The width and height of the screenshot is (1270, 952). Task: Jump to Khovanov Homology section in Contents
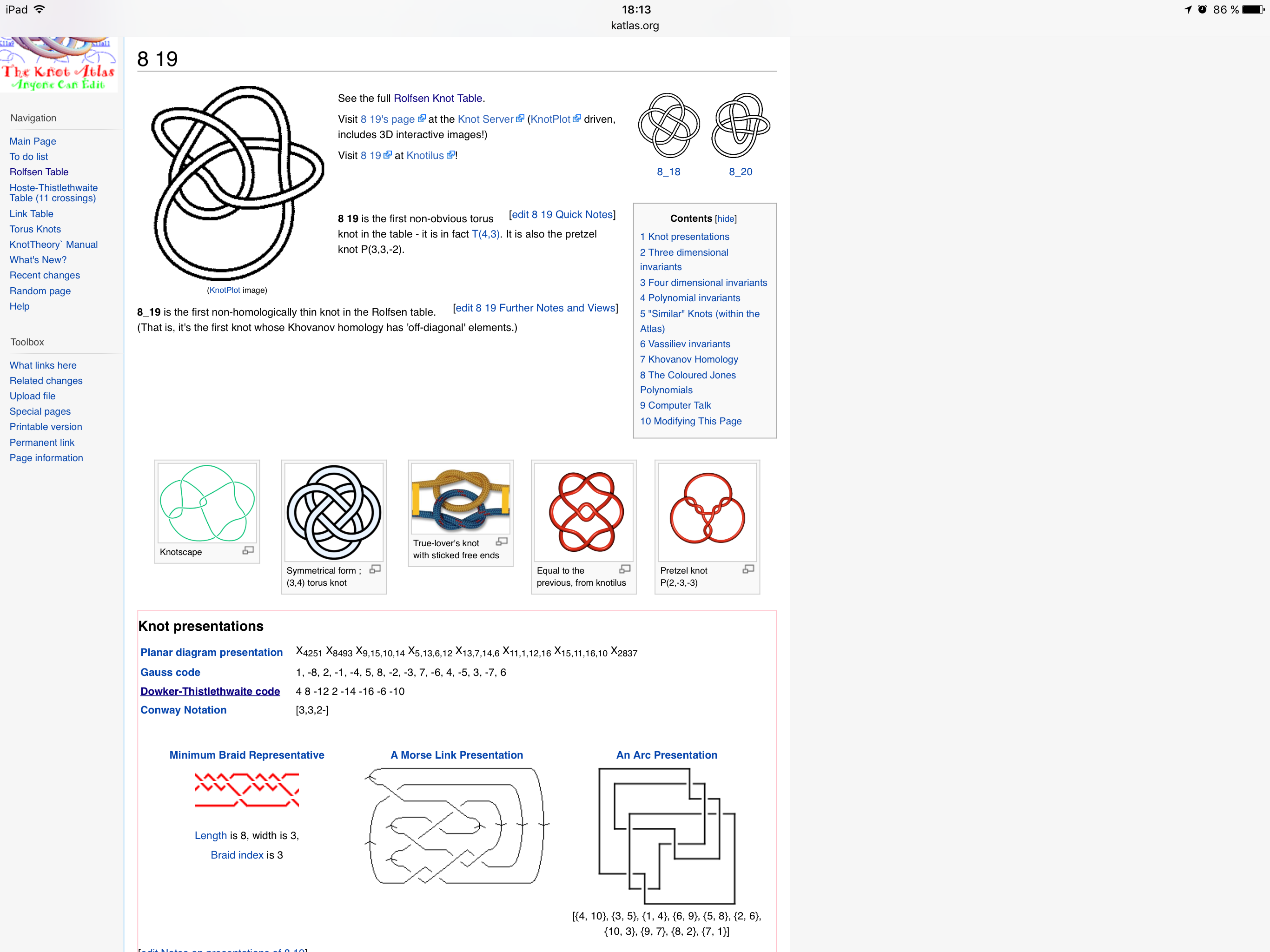(688, 359)
